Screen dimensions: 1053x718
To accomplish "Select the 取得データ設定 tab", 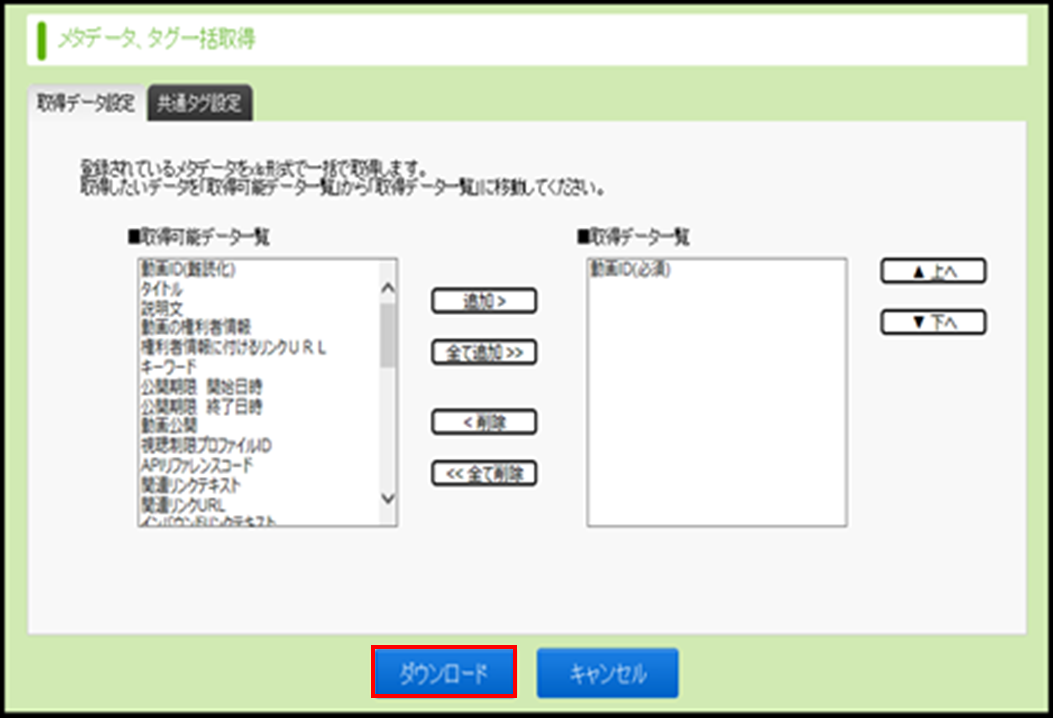I will pos(85,103).
